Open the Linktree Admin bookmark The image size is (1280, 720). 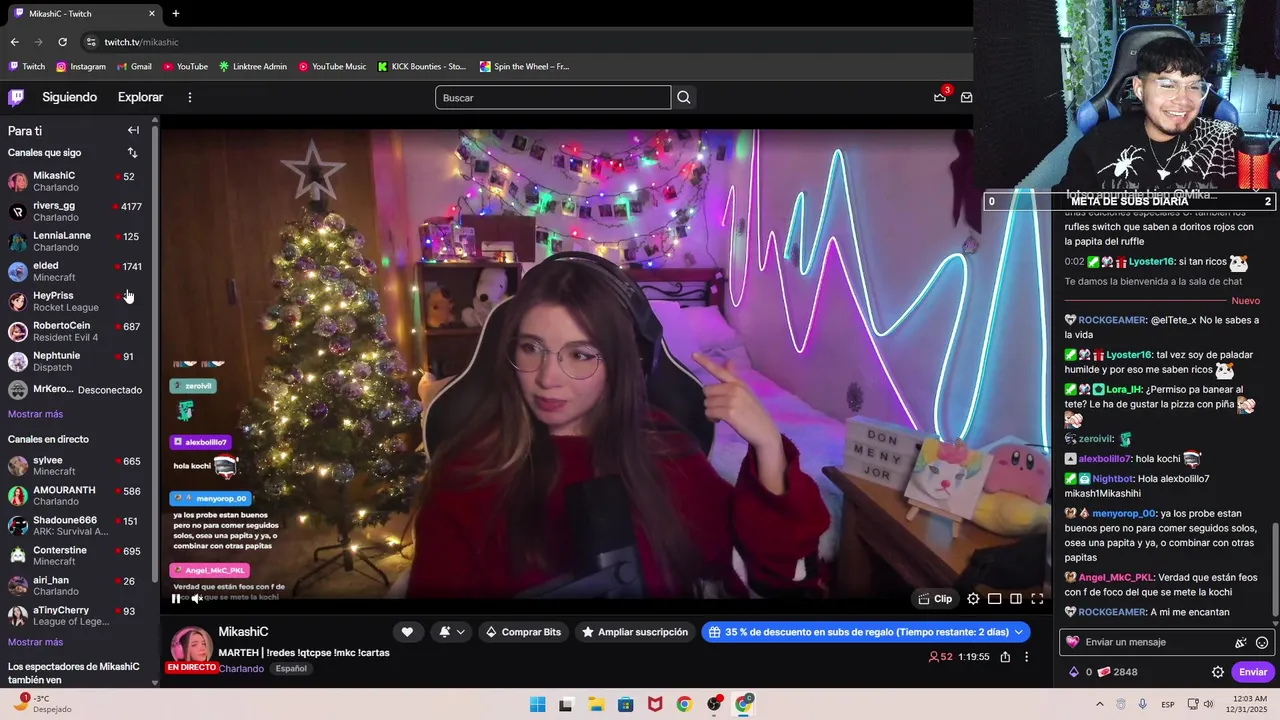[253, 67]
